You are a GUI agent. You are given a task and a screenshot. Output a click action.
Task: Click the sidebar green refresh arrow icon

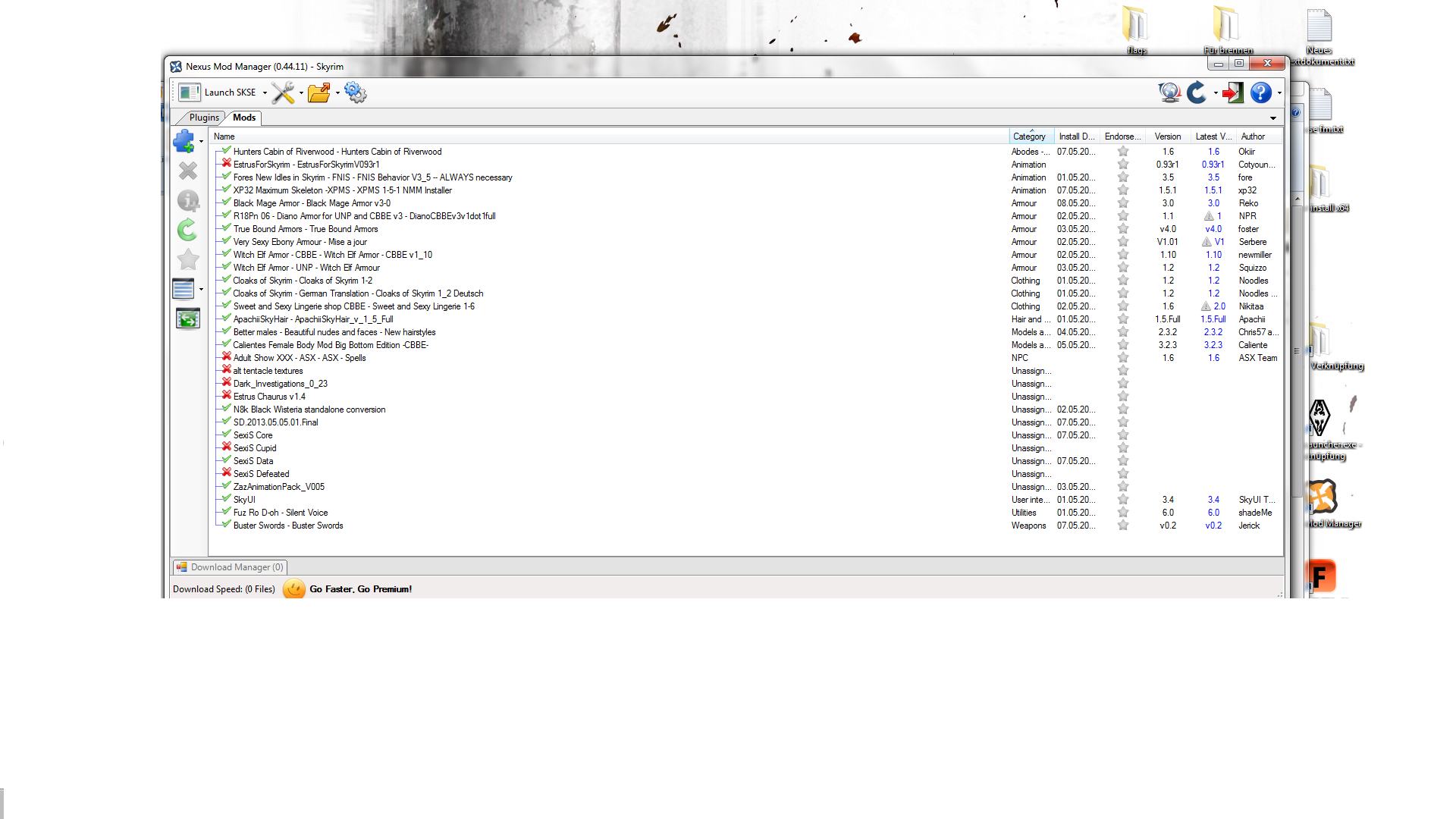[187, 230]
